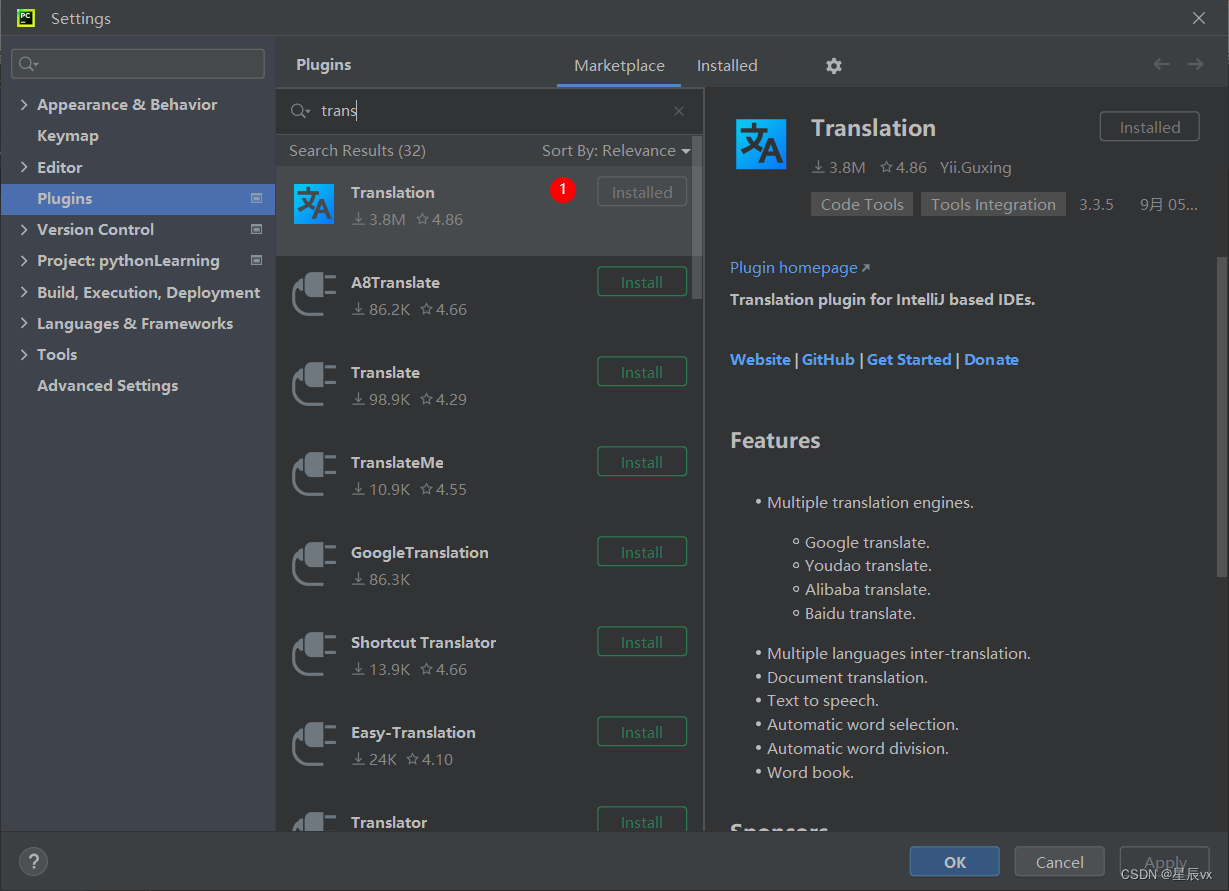Expand Project: pythonLearning section
1229x891 pixels.
point(24,260)
